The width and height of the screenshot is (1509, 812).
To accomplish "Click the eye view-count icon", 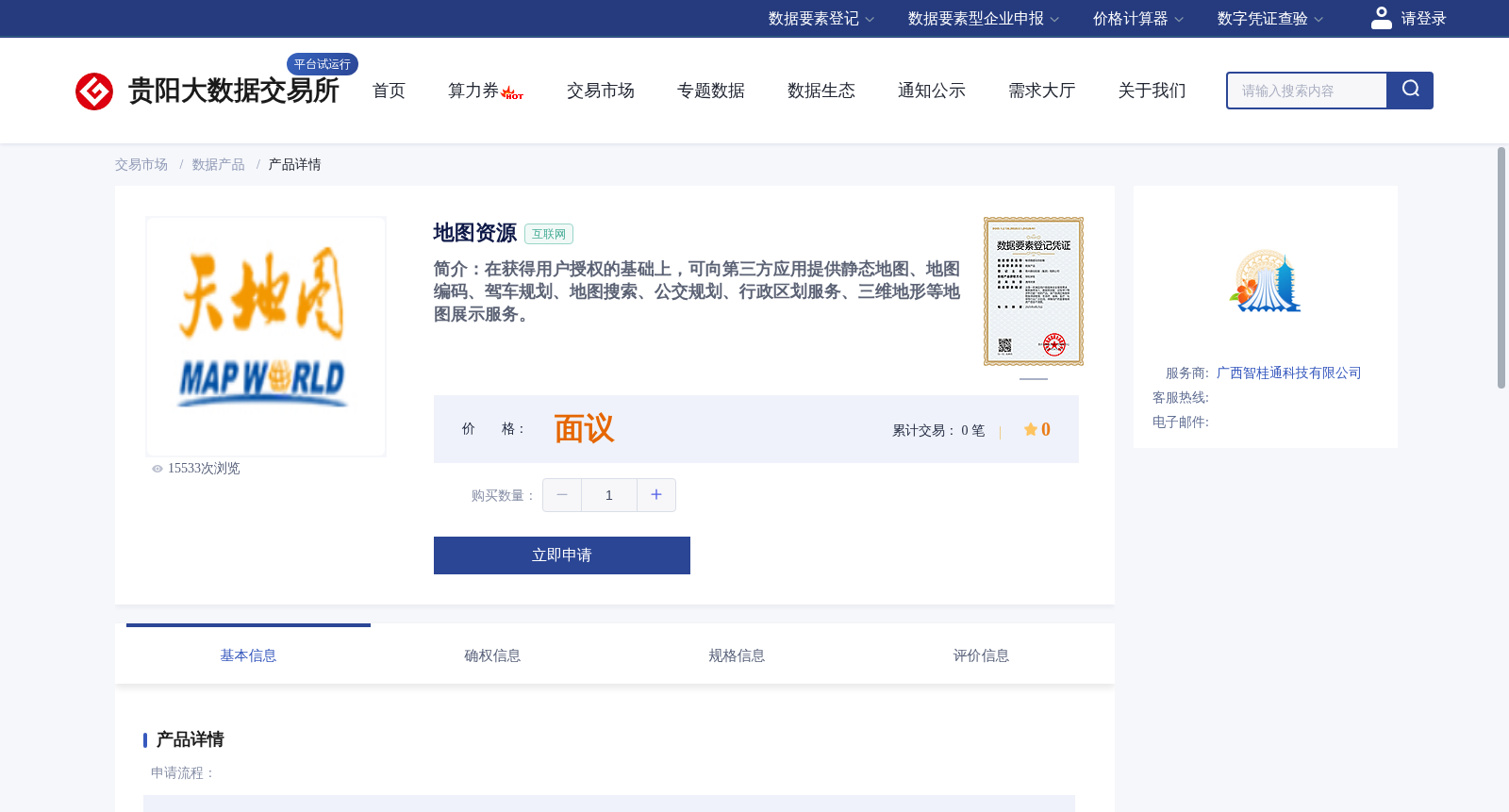I will (158, 469).
